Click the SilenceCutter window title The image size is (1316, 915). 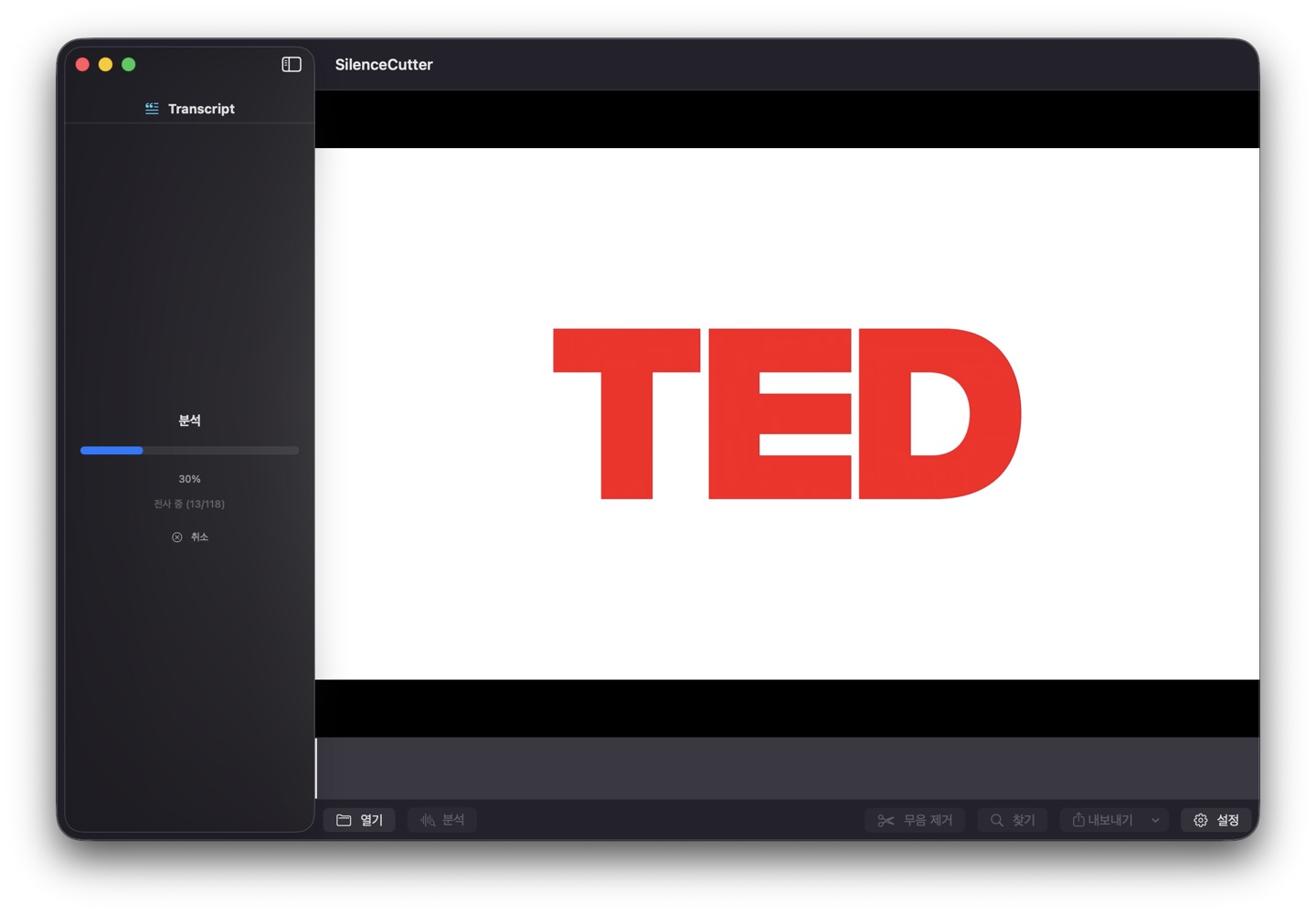[x=384, y=65]
